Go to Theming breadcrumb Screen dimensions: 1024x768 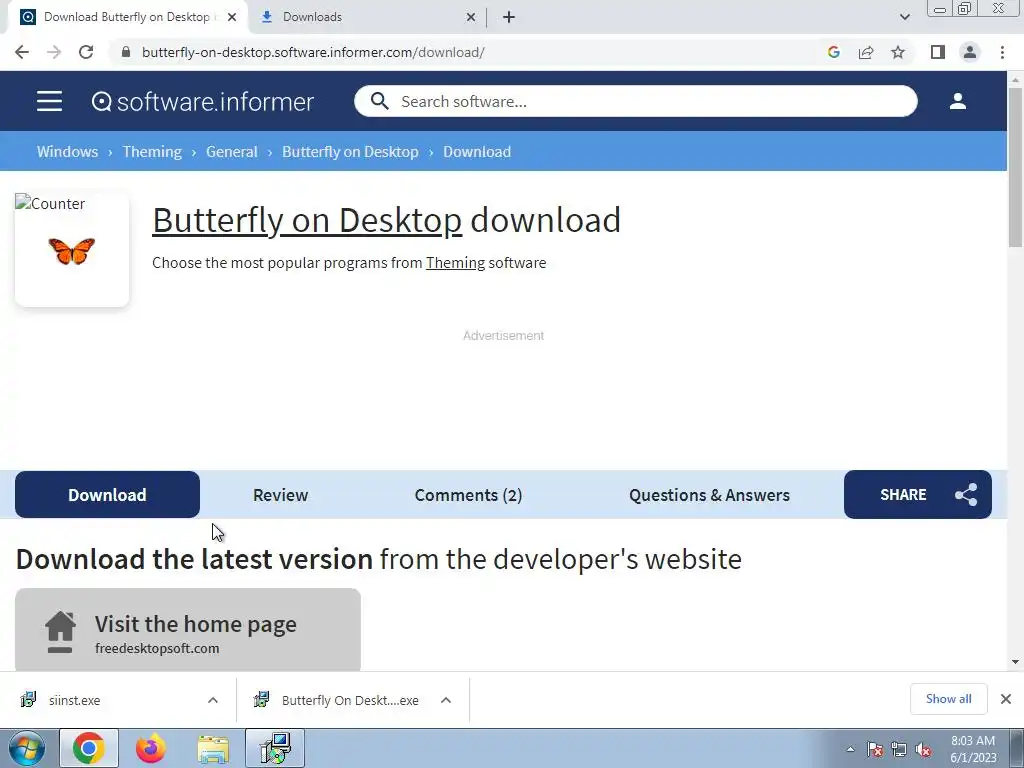pos(152,152)
